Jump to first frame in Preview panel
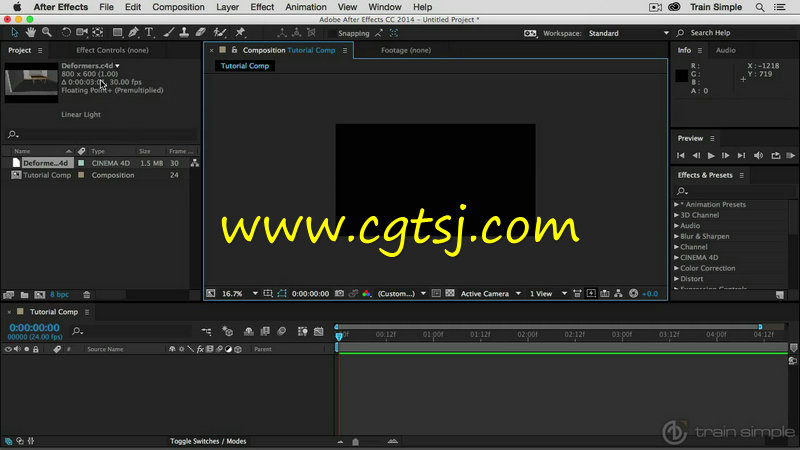The image size is (800, 450). (680, 156)
